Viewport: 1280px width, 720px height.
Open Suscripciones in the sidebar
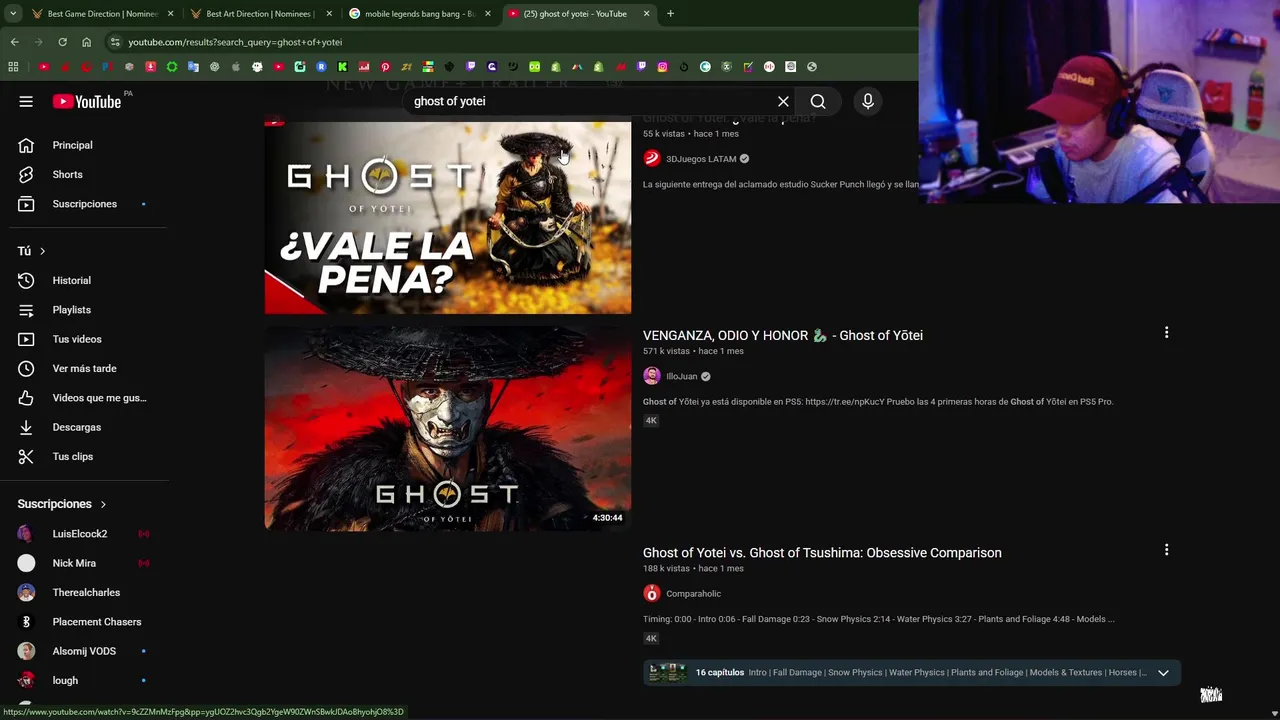point(85,204)
